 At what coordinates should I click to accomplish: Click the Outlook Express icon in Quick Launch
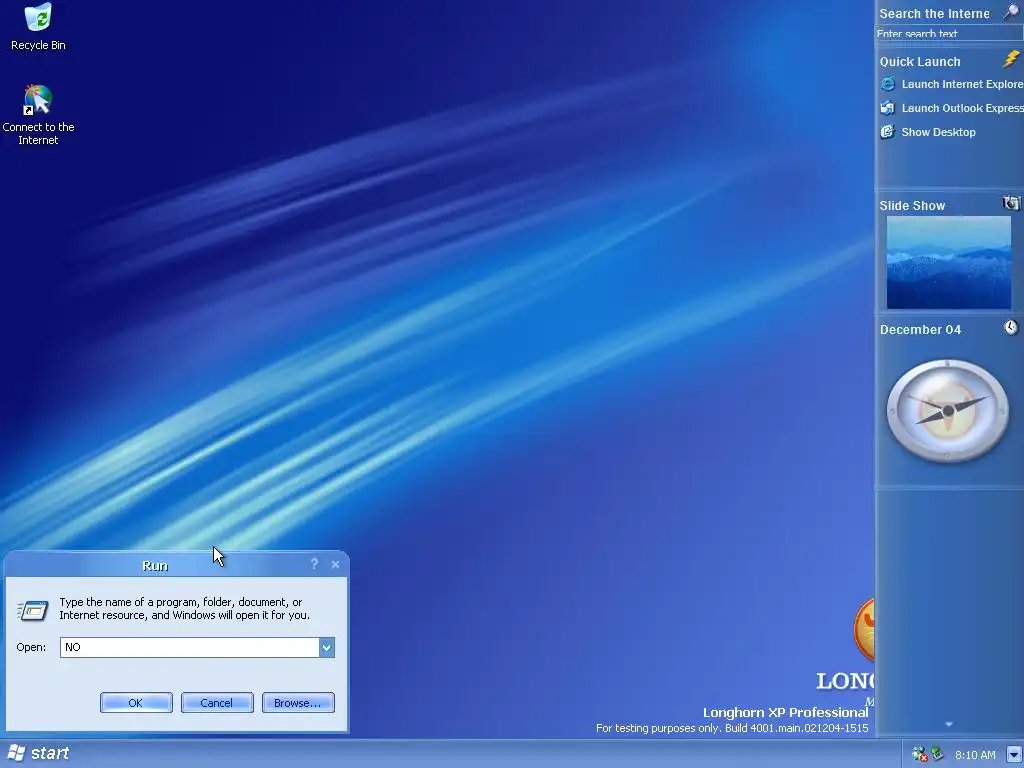coord(888,108)
